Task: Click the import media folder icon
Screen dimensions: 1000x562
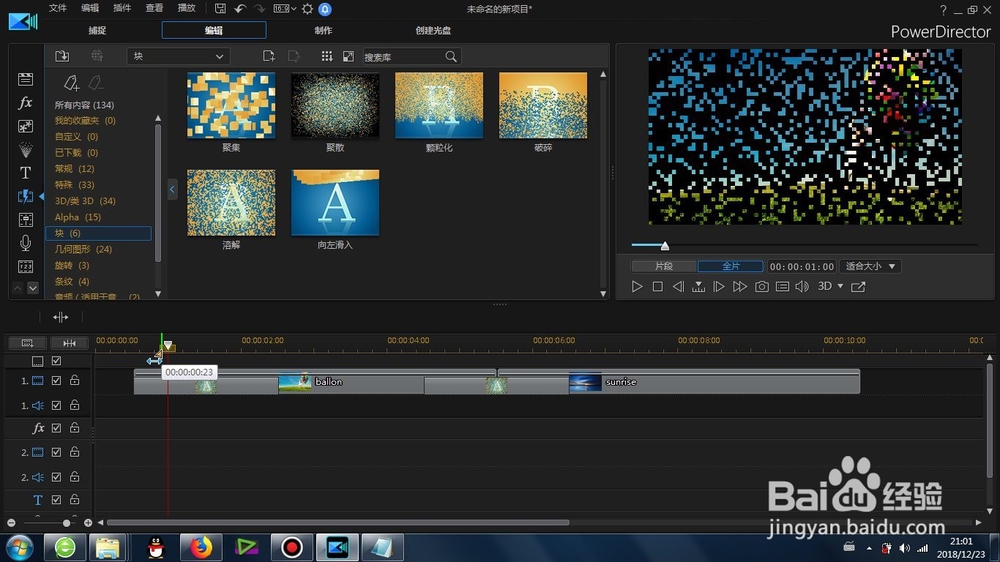Action: (x=62, y=56)
